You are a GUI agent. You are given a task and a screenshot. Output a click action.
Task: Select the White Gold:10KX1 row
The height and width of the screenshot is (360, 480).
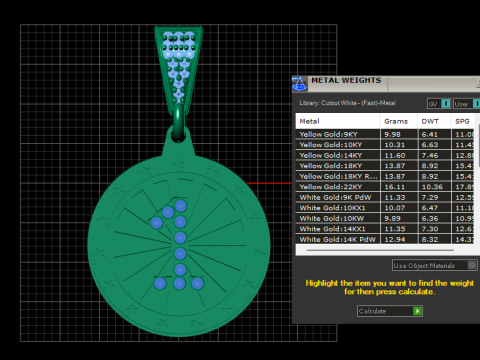[x=385, y=208]
